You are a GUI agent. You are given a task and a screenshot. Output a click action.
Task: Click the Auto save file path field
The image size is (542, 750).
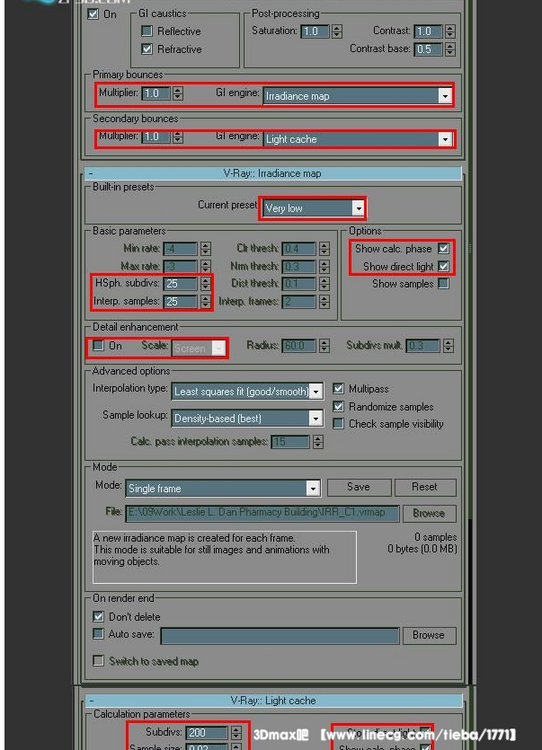tap(280, 636)
